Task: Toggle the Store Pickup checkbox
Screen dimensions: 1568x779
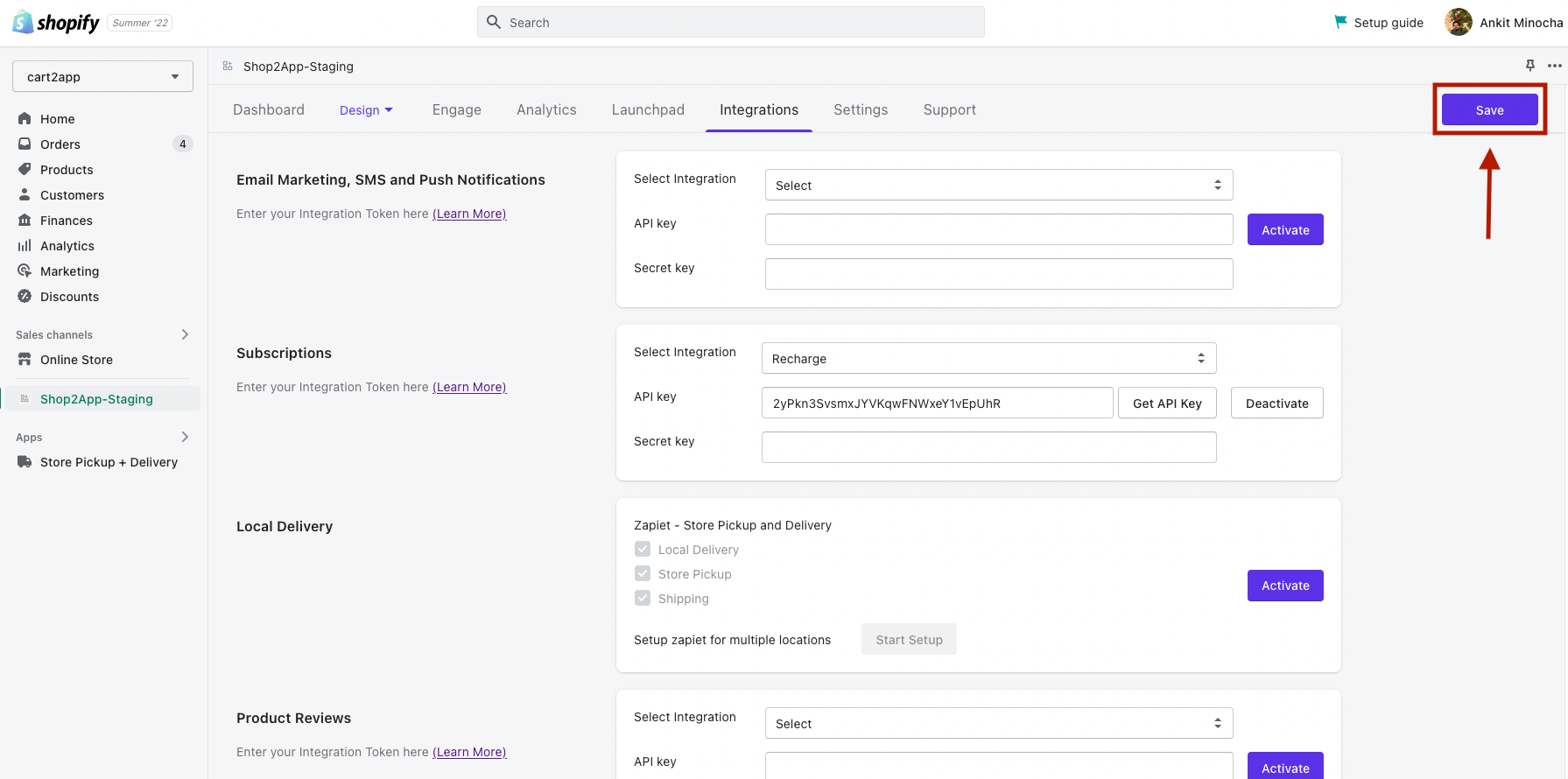Action: tap(643, 573)
